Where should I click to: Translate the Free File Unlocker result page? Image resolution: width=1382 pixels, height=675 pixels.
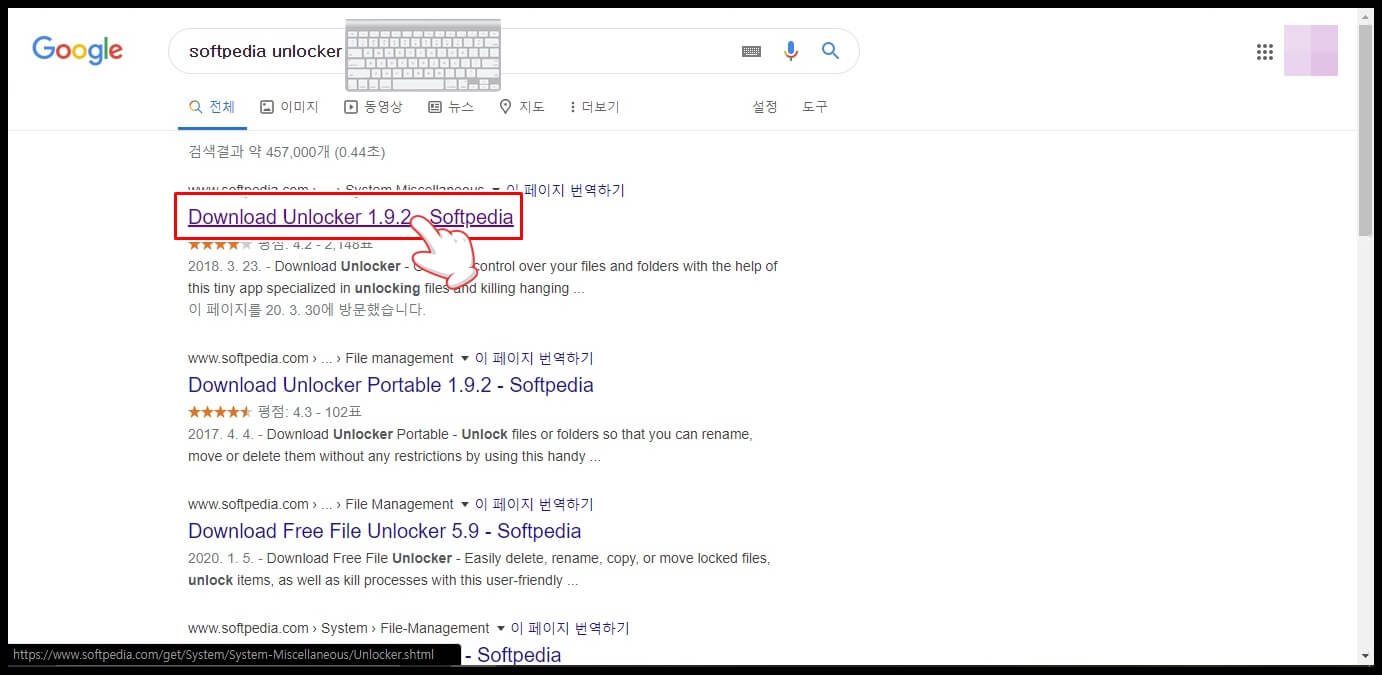tap(534, 504)
